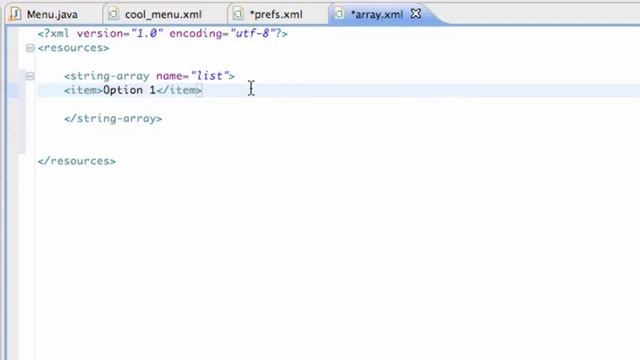The height and width of the screenshot is (360, 640).
Task: Click the opening <item> tag
Action: (x=83, y=90)
